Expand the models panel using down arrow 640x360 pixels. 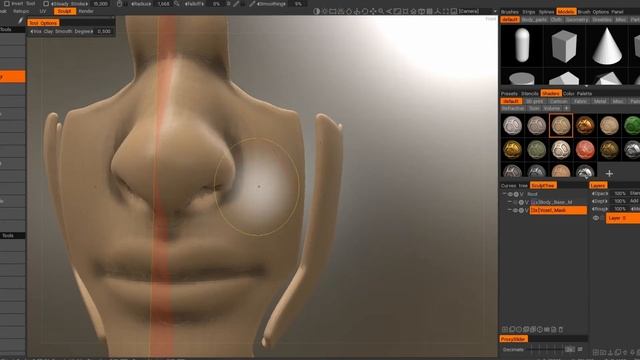pyautogui.click(x=587, y=86)
